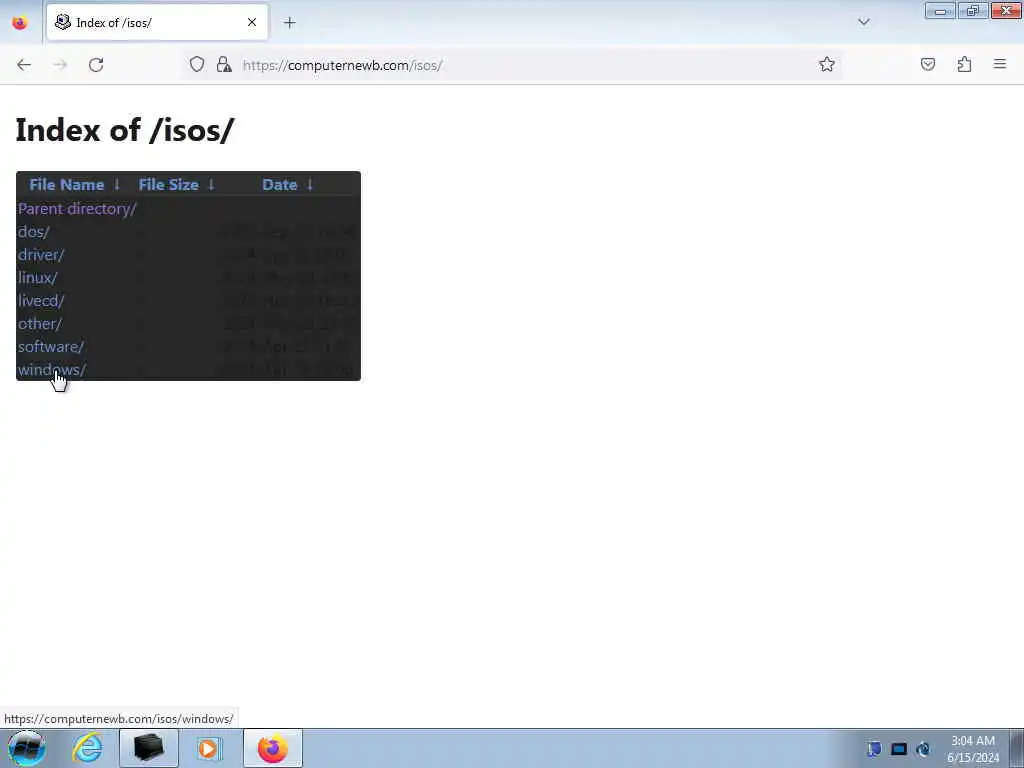The image size is (1024, 768).
Task: Open the software/ folder
Action: coord(51,347)
